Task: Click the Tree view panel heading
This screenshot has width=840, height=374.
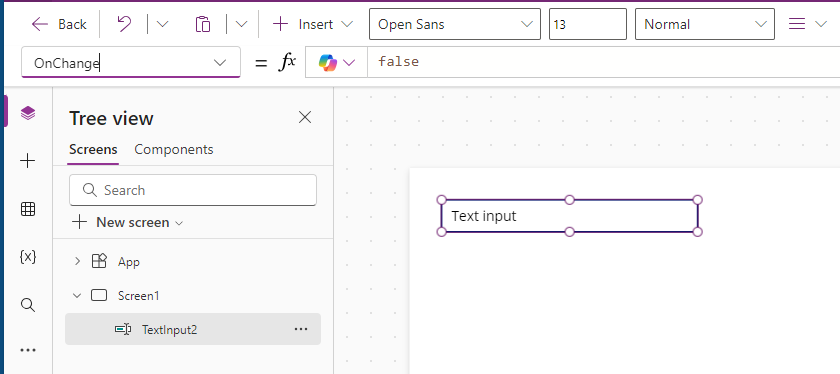Action: point(111,118)
